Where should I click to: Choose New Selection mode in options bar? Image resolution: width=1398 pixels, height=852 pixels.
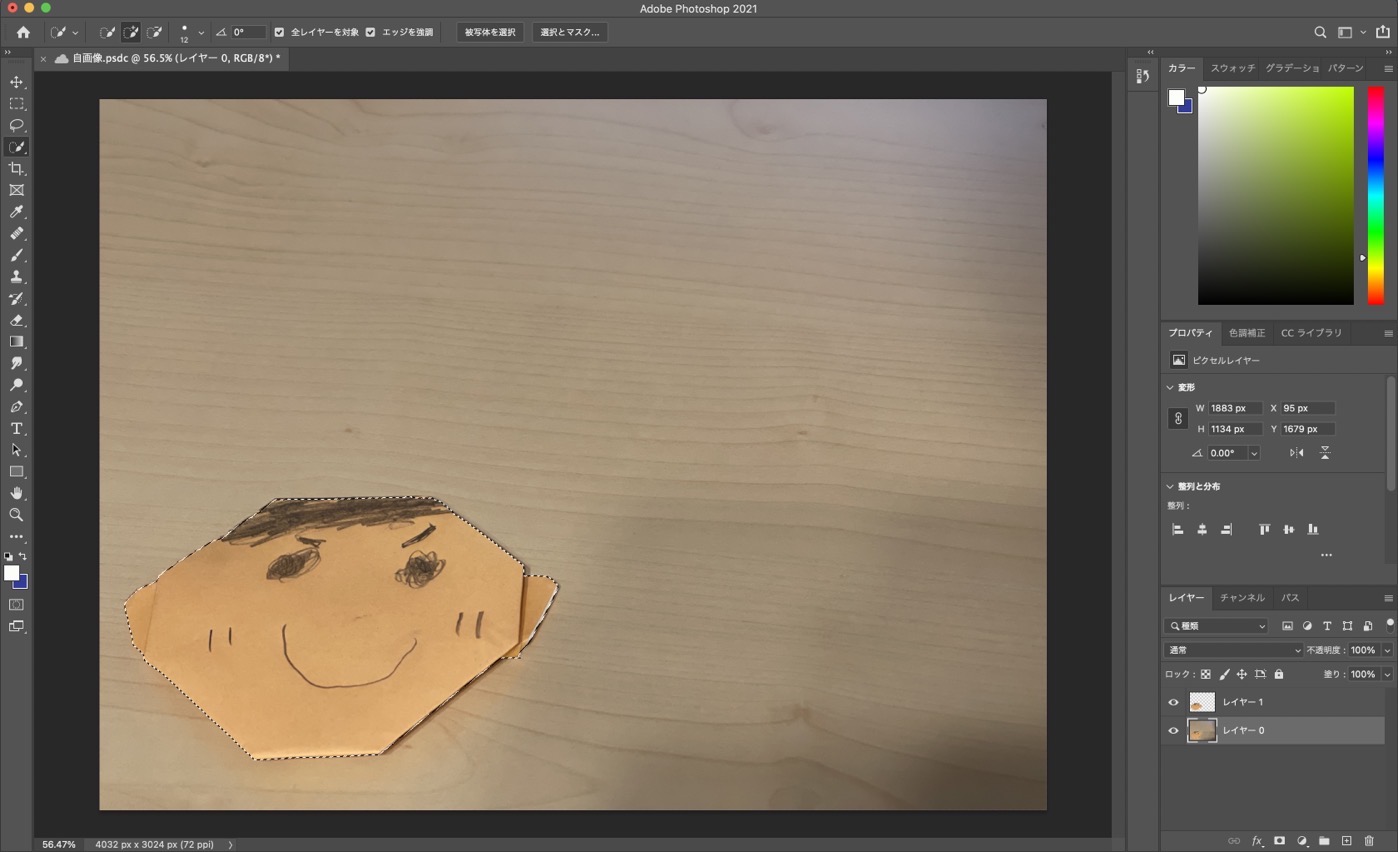[x=107, y=32]
